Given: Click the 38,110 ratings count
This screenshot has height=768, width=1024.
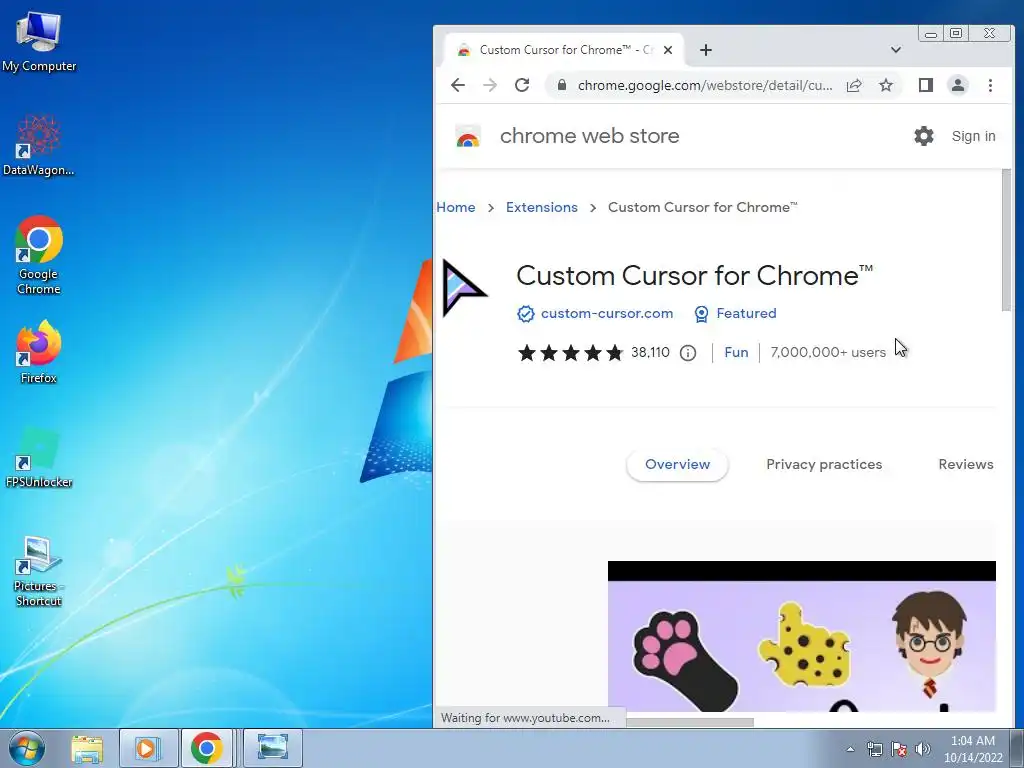Looking at the screenshot, I should [650, 353].
